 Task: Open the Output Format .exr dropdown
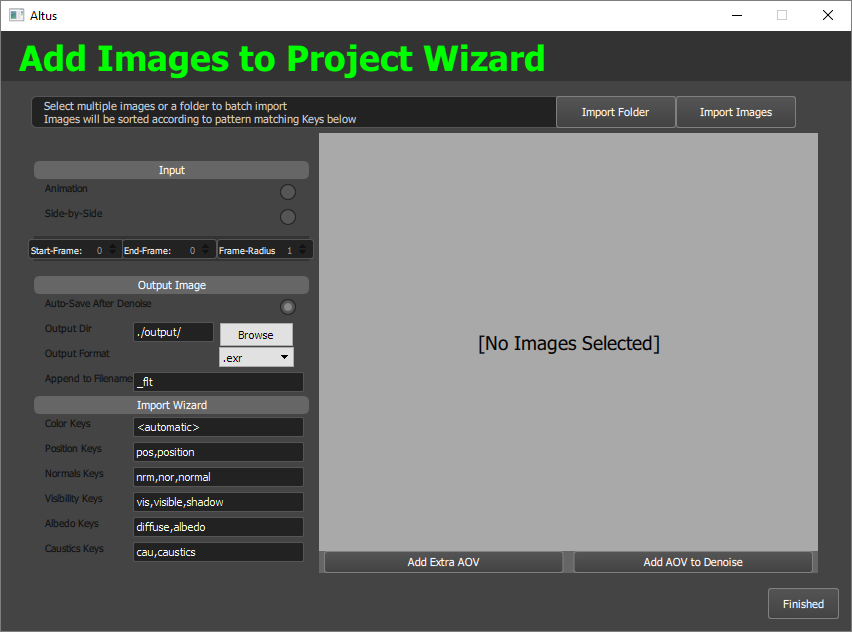coord(256,358)
